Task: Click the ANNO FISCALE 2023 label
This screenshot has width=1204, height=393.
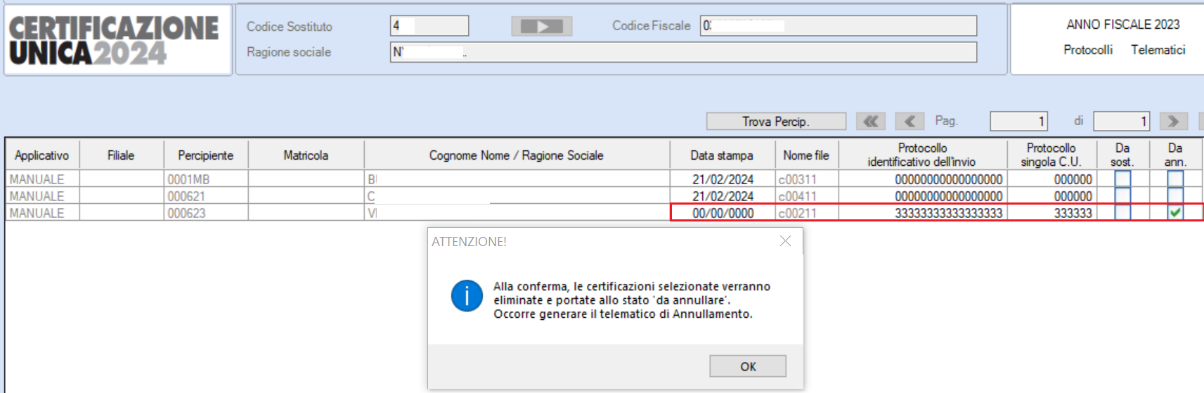Action: coord(1124,24)
